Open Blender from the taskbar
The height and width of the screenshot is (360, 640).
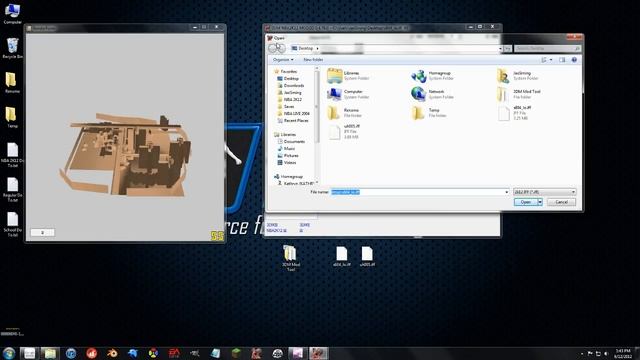point(112,353)
